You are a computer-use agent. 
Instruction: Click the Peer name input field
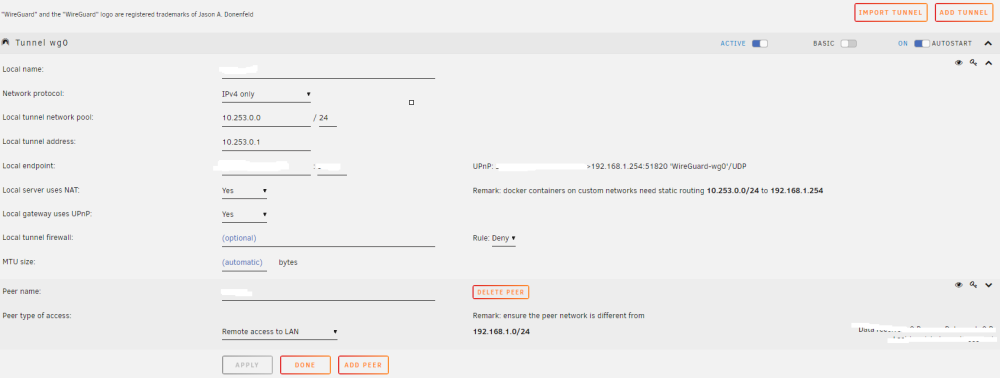(x=328, y=293)
